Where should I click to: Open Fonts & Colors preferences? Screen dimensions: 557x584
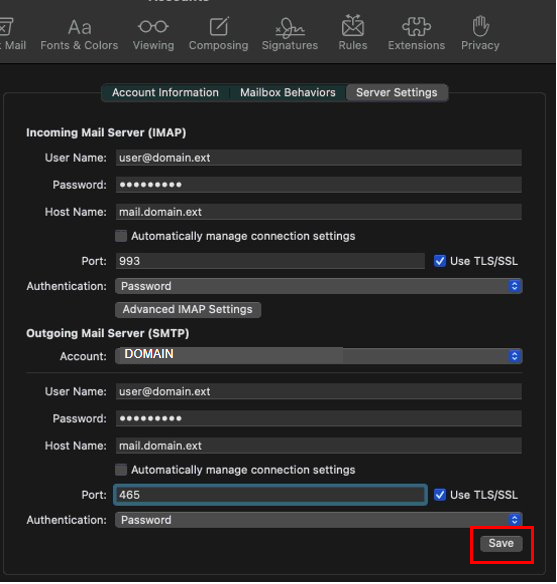[79, 34]
